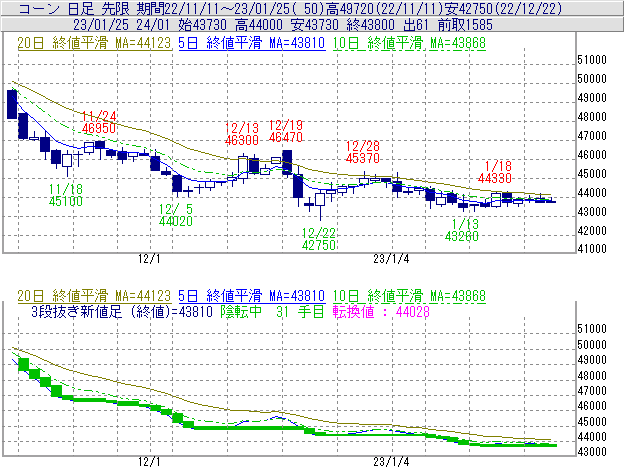Click the 12/13 46300 high label
The width and height of the screenshot is (624, 475).
[x=242, y=134]
